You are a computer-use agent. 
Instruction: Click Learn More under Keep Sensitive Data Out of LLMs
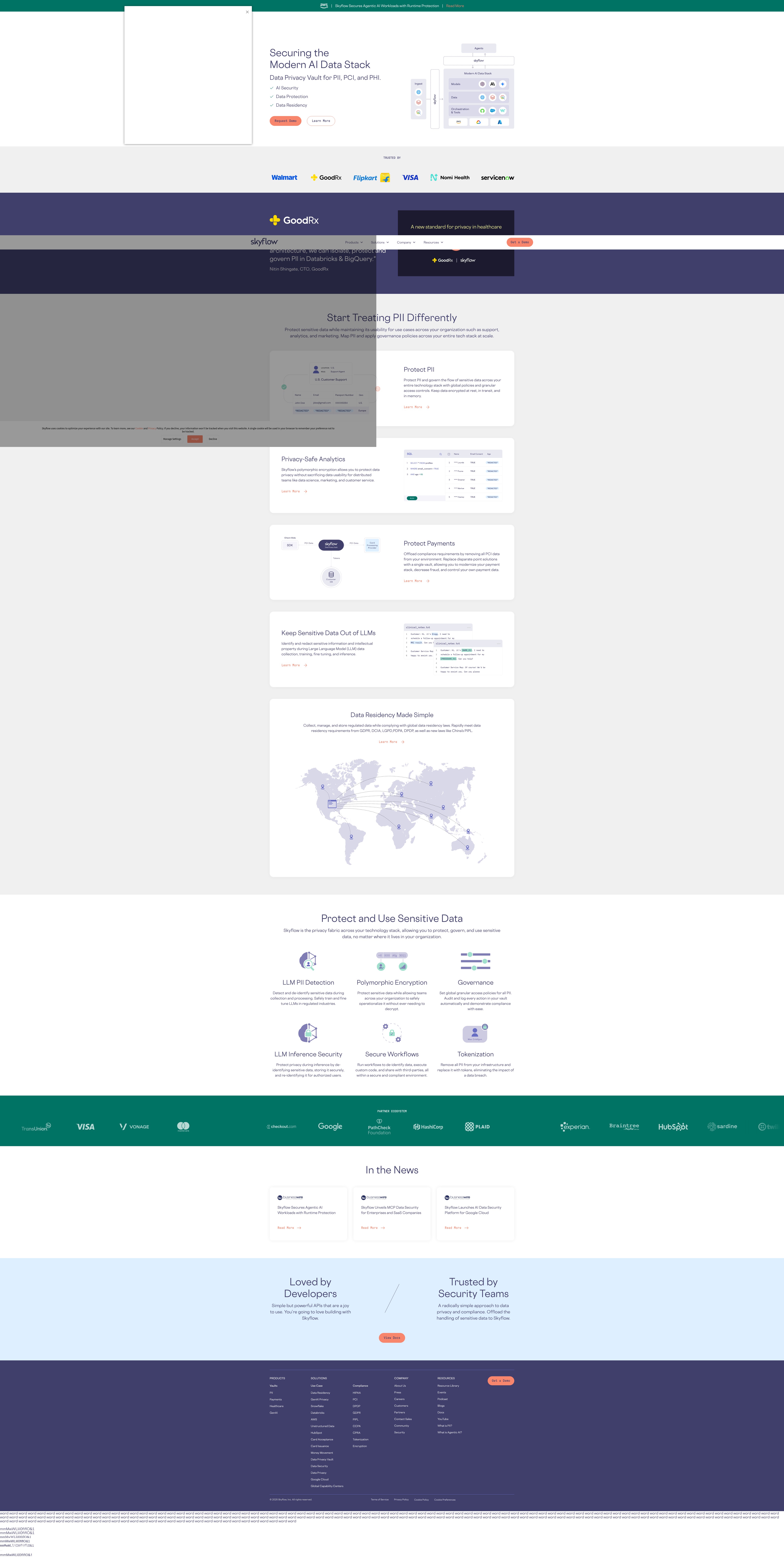(x=294, y=665)
